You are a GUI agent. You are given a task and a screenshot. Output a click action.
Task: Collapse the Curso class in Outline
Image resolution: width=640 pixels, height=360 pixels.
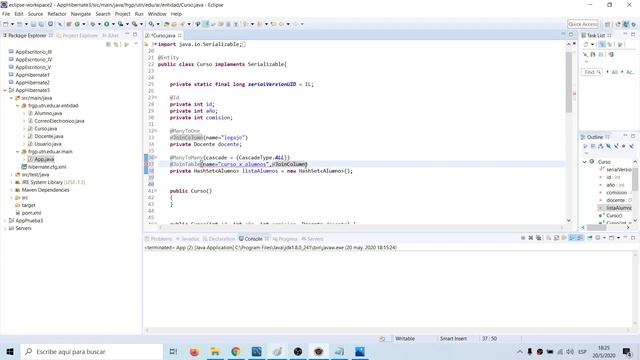584,162
